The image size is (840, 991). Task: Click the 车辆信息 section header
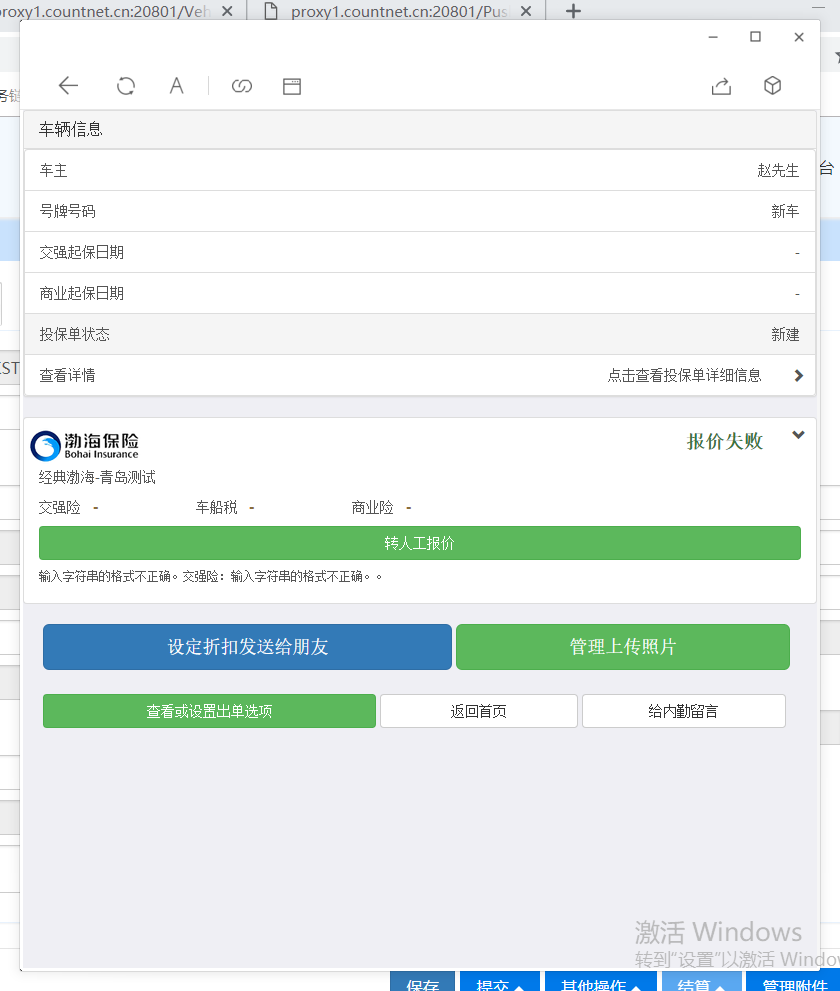420,130
